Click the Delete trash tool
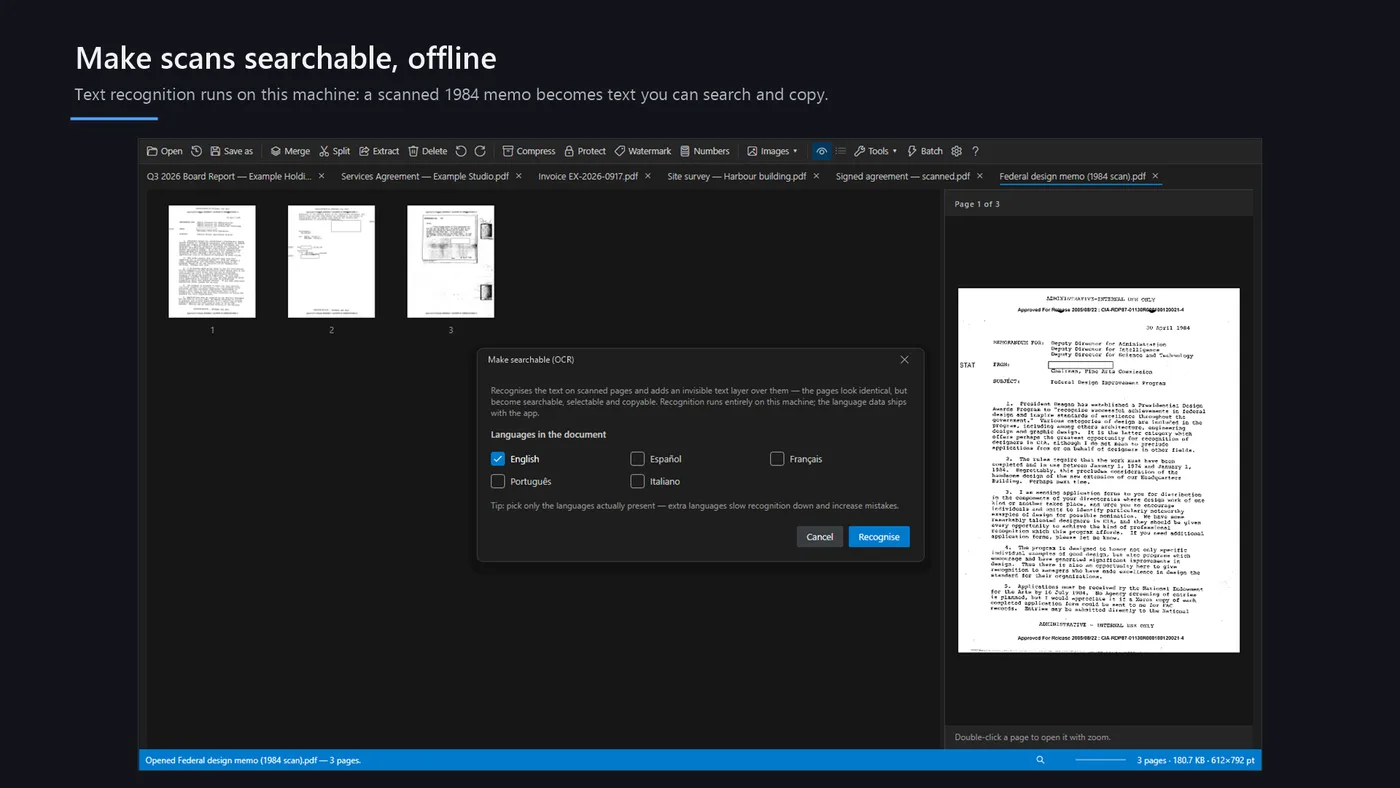The image size is (1400, 788). tap(428, 151)
